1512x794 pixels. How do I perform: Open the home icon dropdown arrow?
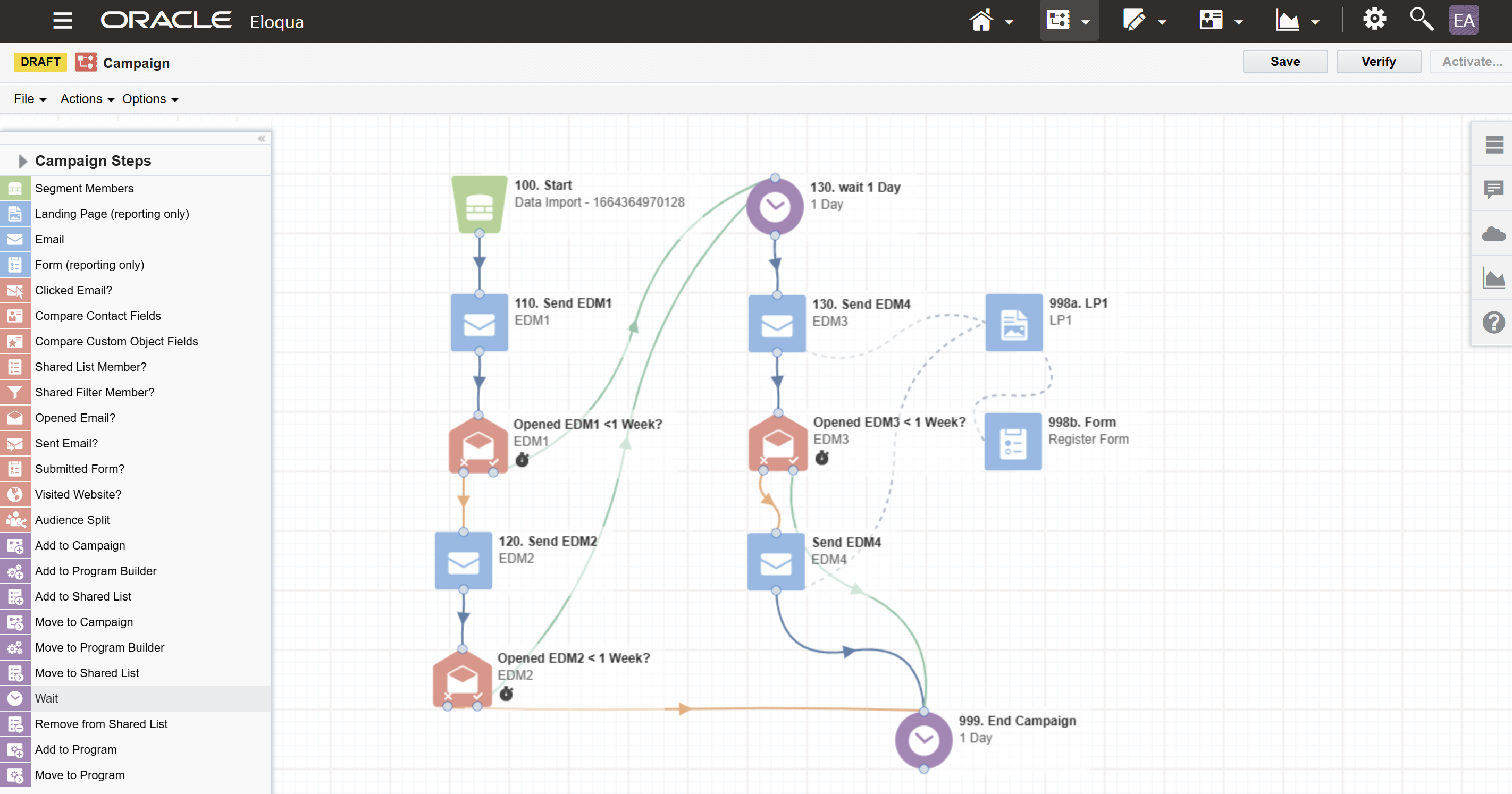[x=1009, y=23]
